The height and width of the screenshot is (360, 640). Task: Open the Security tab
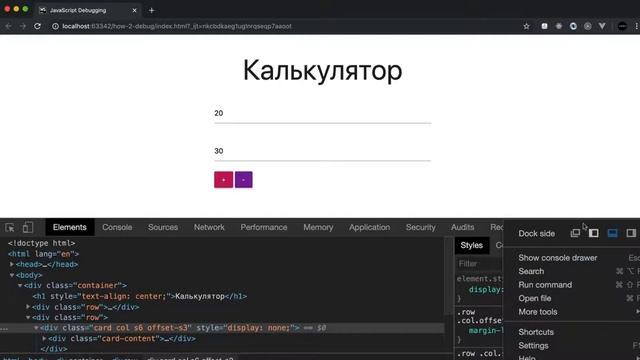click(420, 227)
